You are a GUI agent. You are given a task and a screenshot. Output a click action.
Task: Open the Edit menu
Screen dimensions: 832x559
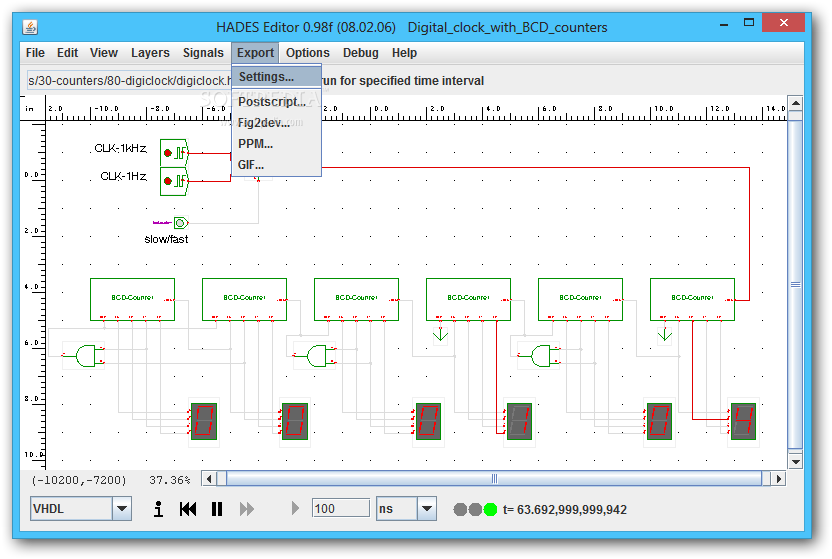(67, 53)
